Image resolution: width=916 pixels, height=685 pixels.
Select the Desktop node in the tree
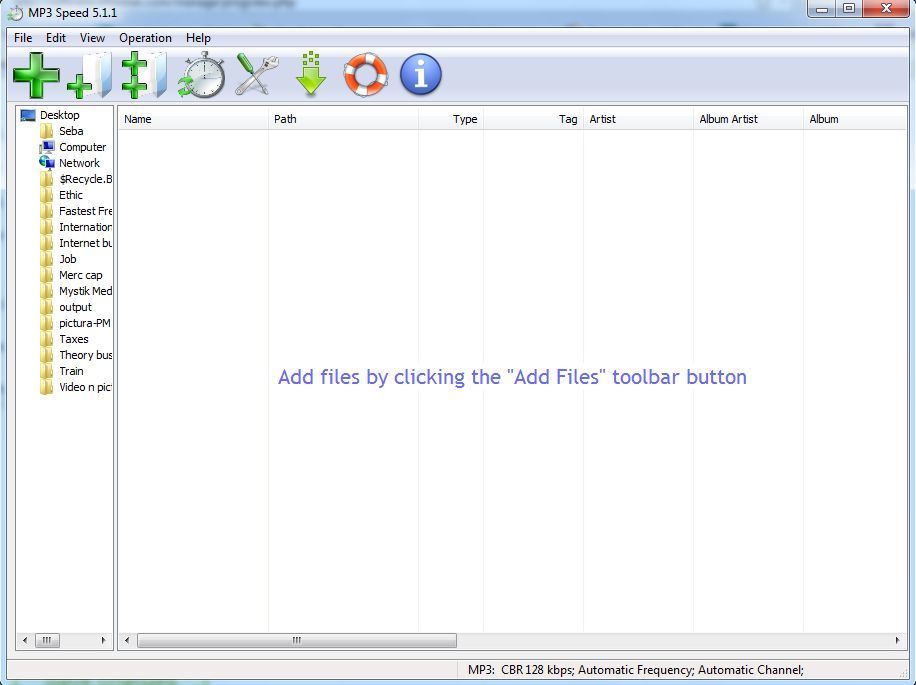click(x=56, y=115)
